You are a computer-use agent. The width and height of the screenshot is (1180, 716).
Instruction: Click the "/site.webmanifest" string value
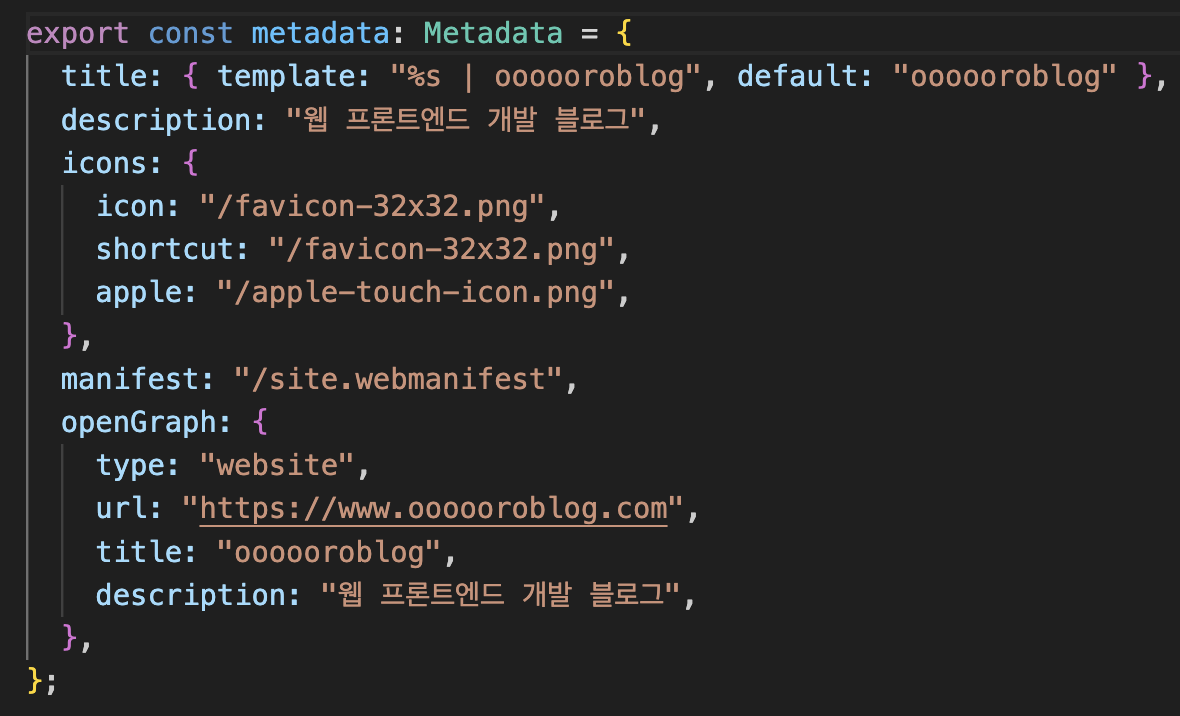pos(398,379)
